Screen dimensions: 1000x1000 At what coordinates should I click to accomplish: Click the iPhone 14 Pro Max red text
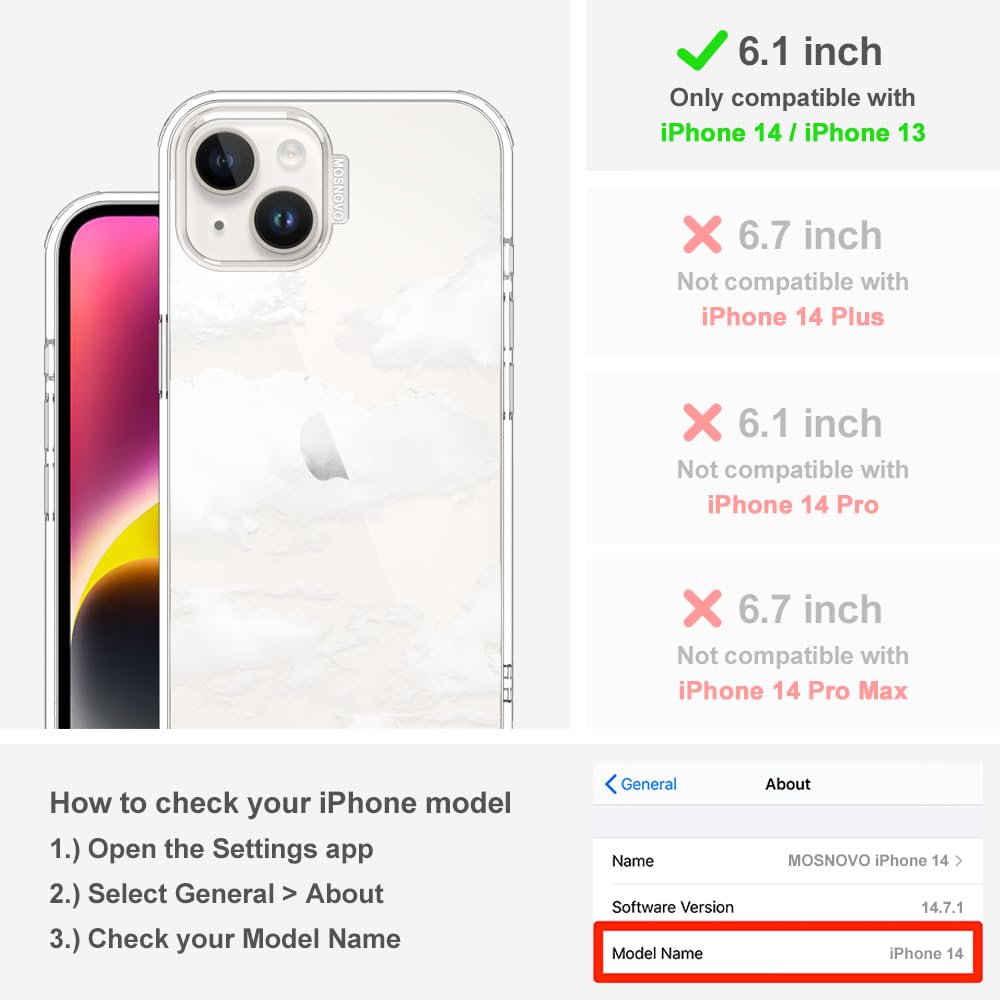pyautogui.click(x=793, y=691)
